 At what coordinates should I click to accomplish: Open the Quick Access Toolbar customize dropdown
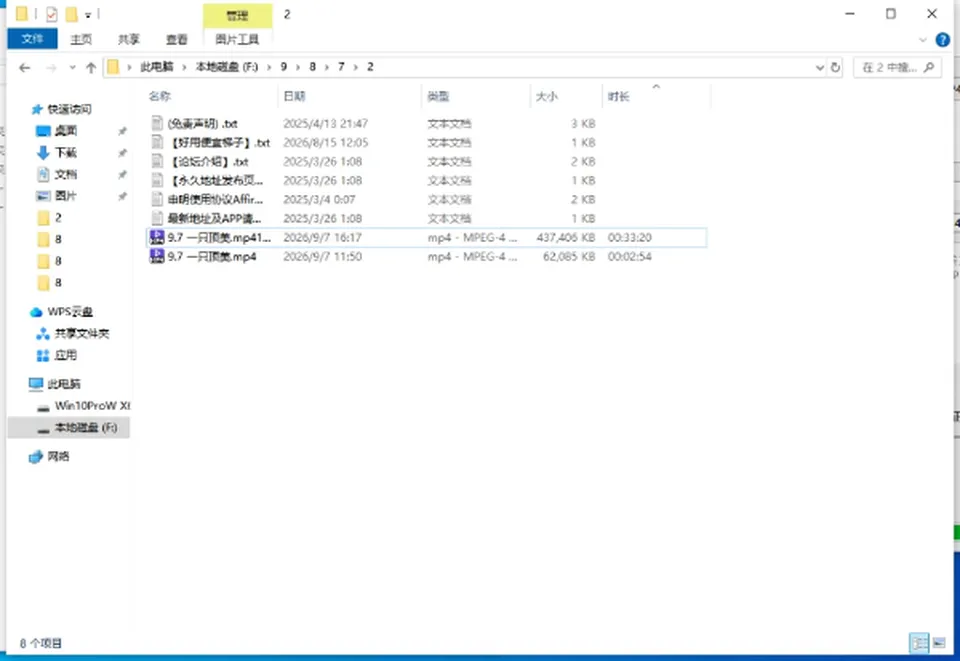tap(88, 15)
